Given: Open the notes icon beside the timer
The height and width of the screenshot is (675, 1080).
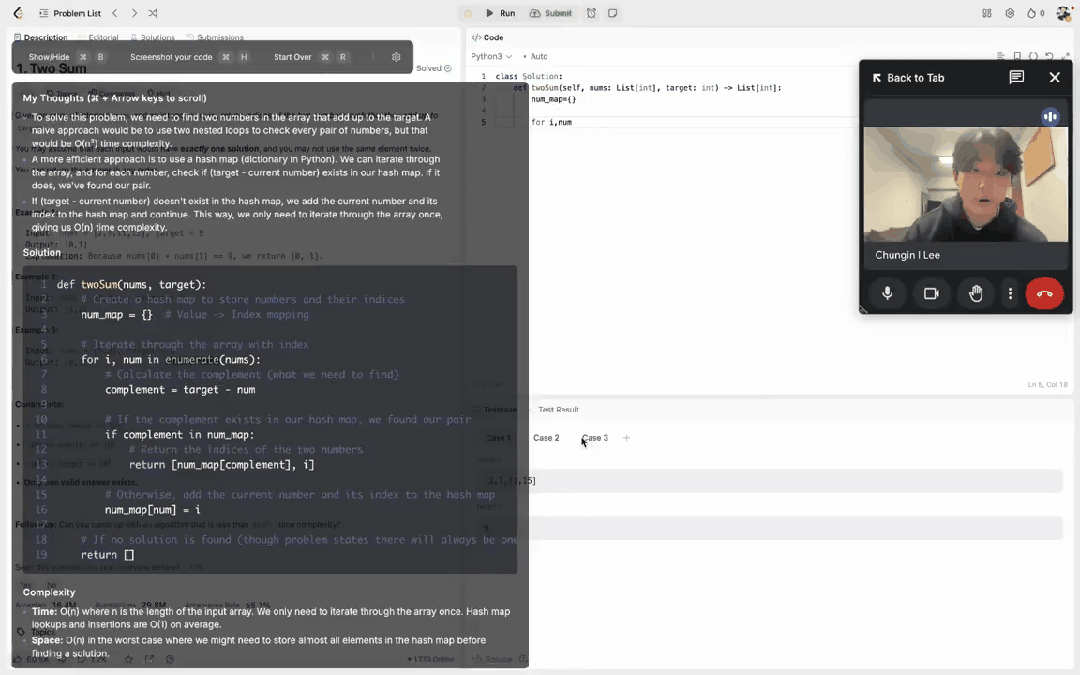Looking at the screenshot, I should pos(612,13).
